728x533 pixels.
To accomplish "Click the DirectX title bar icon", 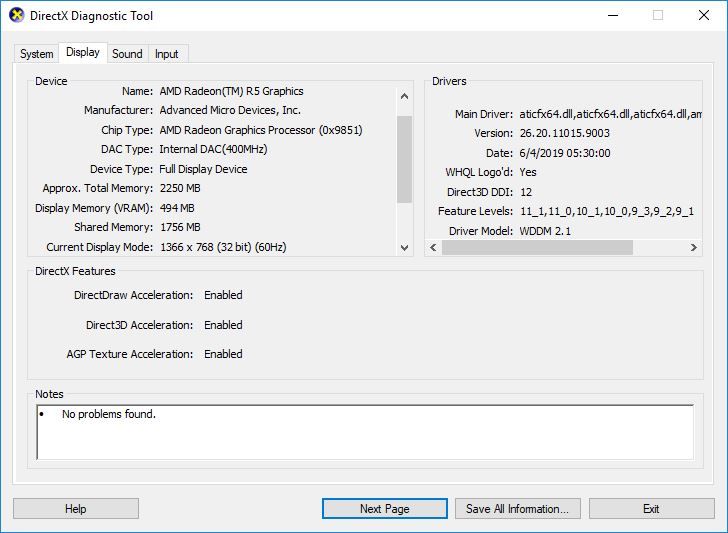I will click(17, 15).
